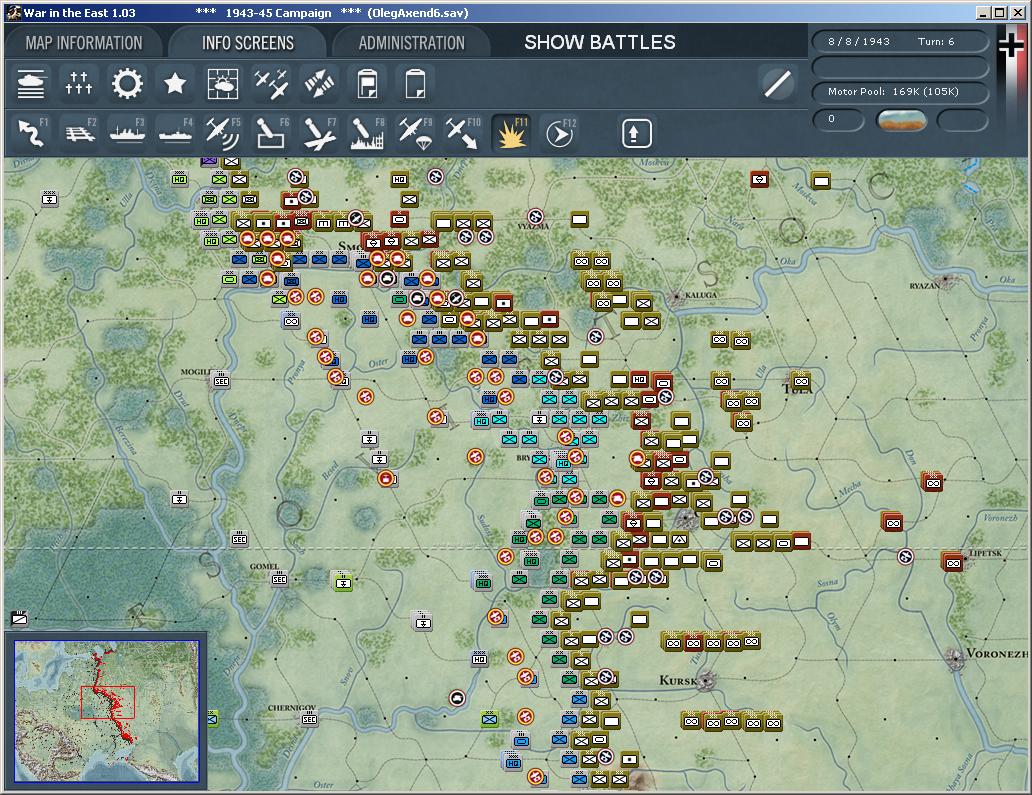1032x795 pixels.
Task: Click the diagonal slash round button
Action: [x=777, y=84]
